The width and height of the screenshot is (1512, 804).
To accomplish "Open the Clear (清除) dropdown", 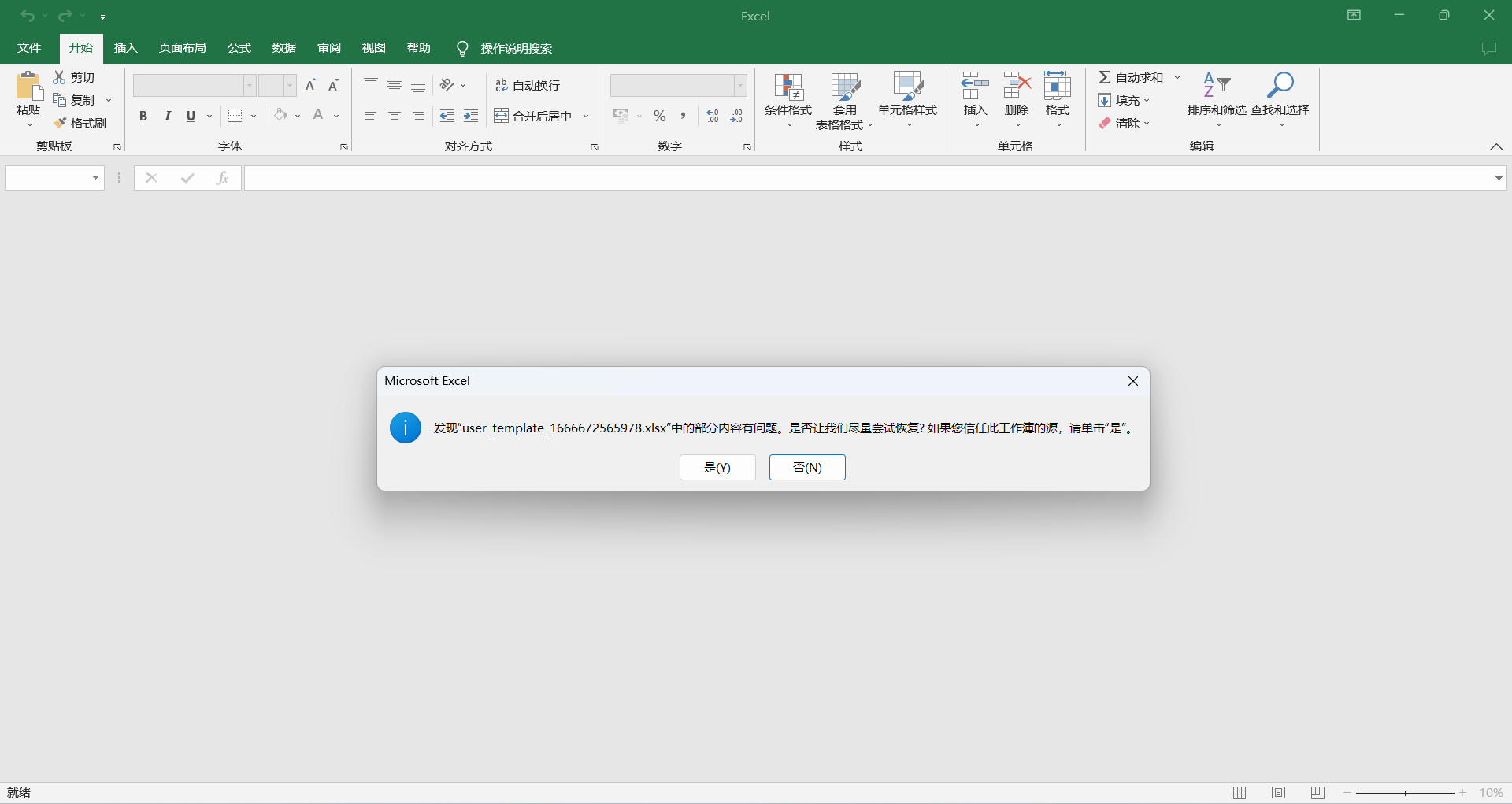I will click(x=1124, y=123).
